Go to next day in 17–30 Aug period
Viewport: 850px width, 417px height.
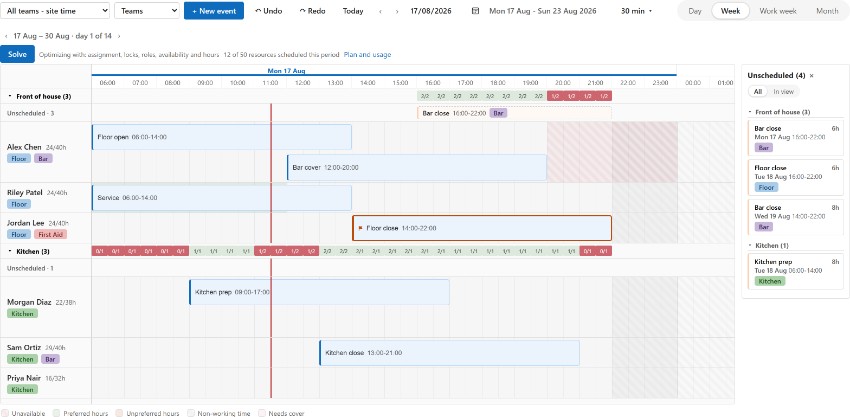(x=119, y=36)
